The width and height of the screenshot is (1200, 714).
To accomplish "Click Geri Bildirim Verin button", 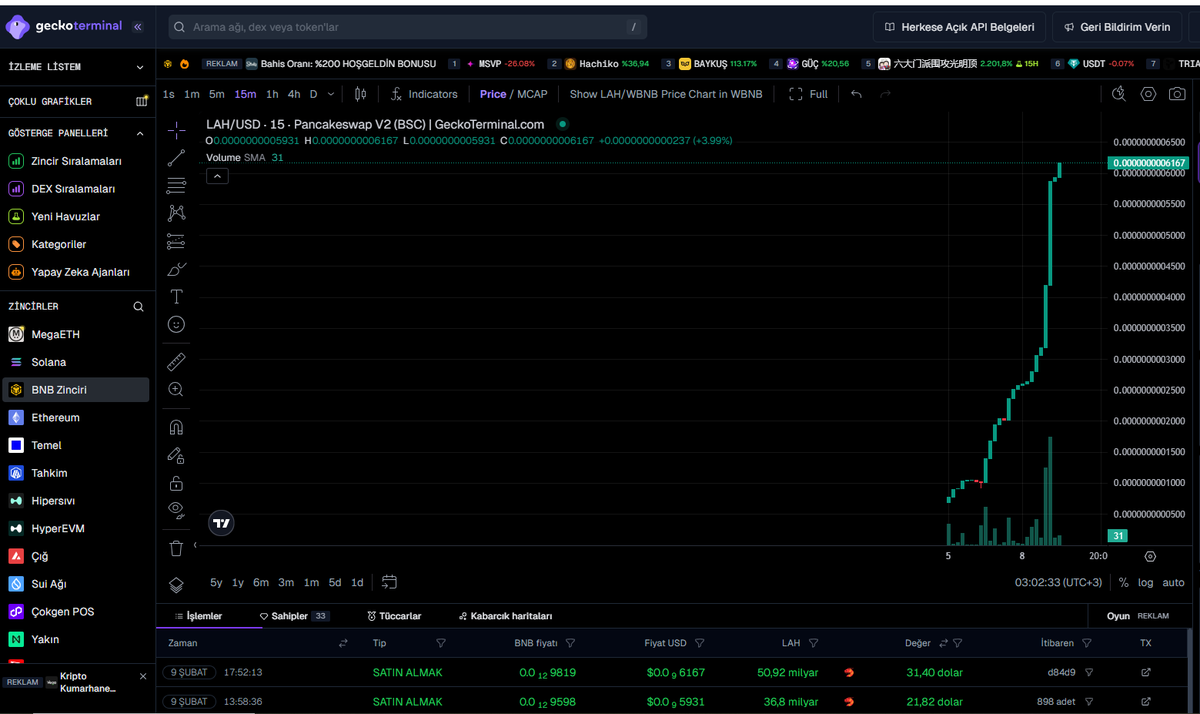I will tap(1117, 27).
